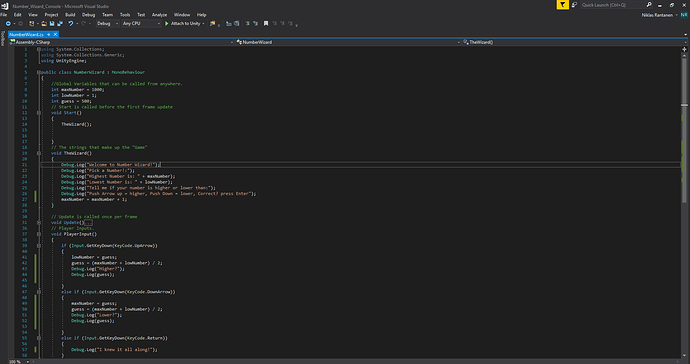Click the Open File folder icon
This screenshot has width=690, height=364.
click(44, 23)
